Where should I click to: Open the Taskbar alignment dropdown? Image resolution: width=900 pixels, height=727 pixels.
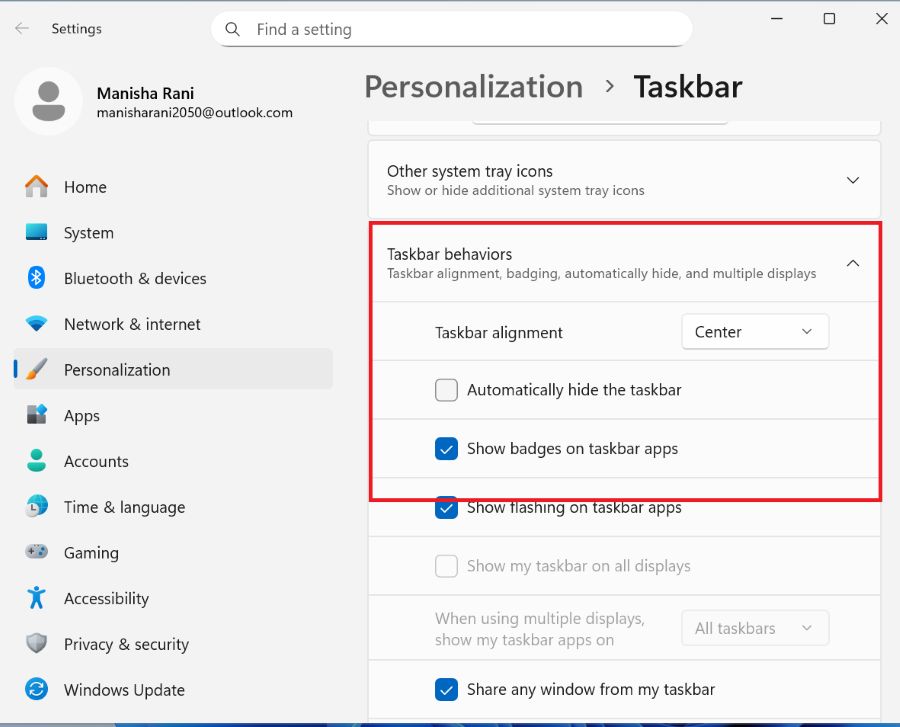point(754,331)
